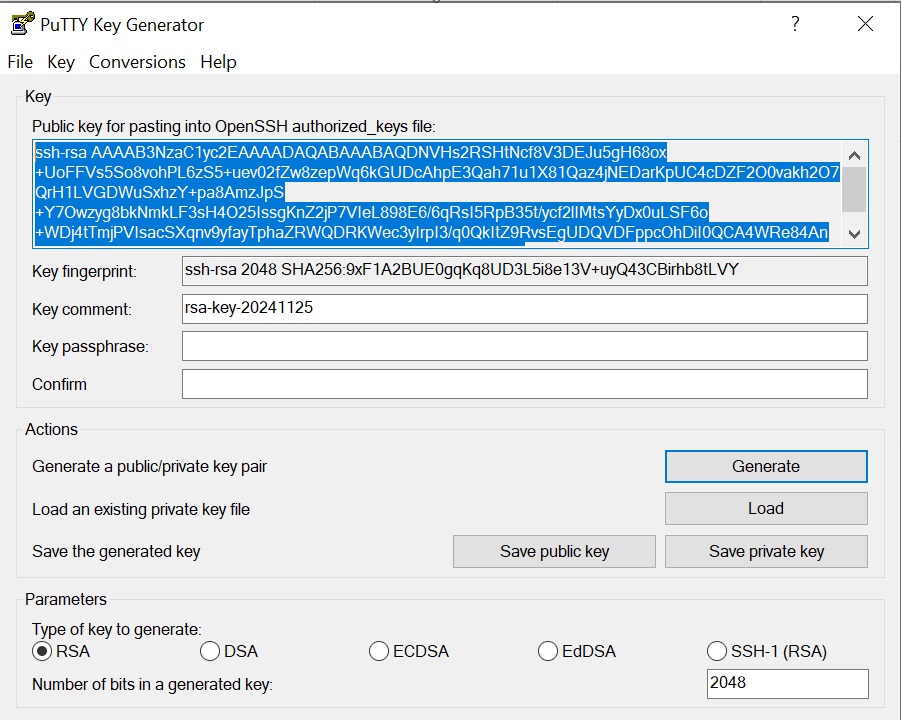Pick the EdDSA key type
Image resolution: width=901 pixels, height=720 pixels.
547,651
